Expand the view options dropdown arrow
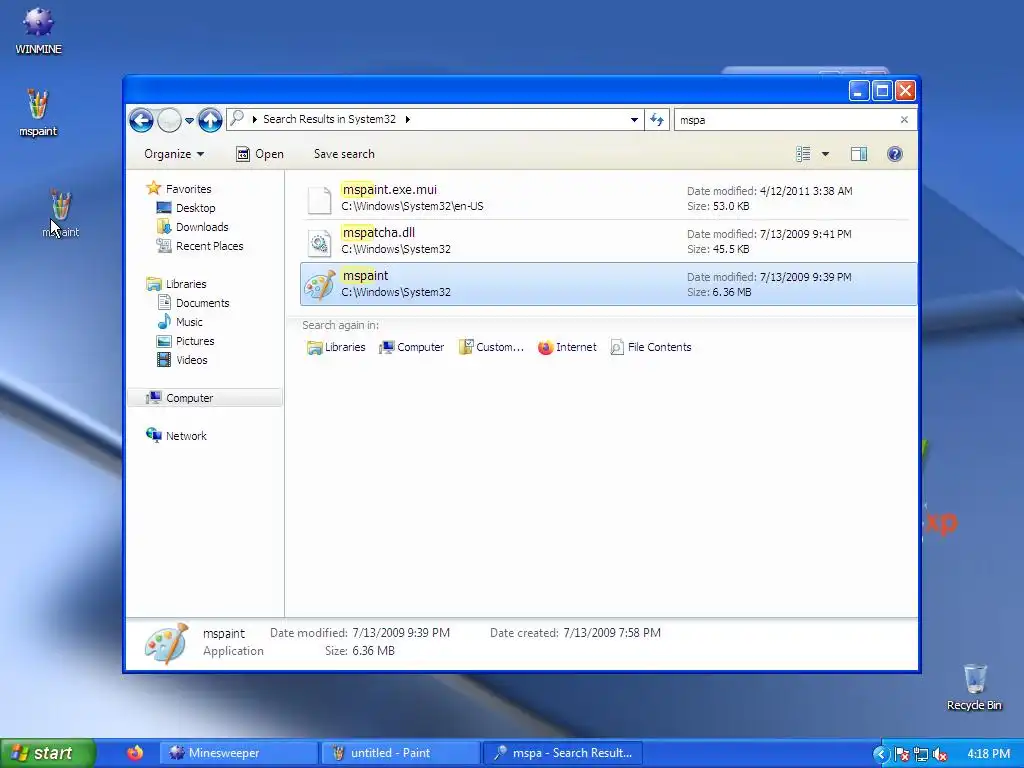 [x=825, y=154]
